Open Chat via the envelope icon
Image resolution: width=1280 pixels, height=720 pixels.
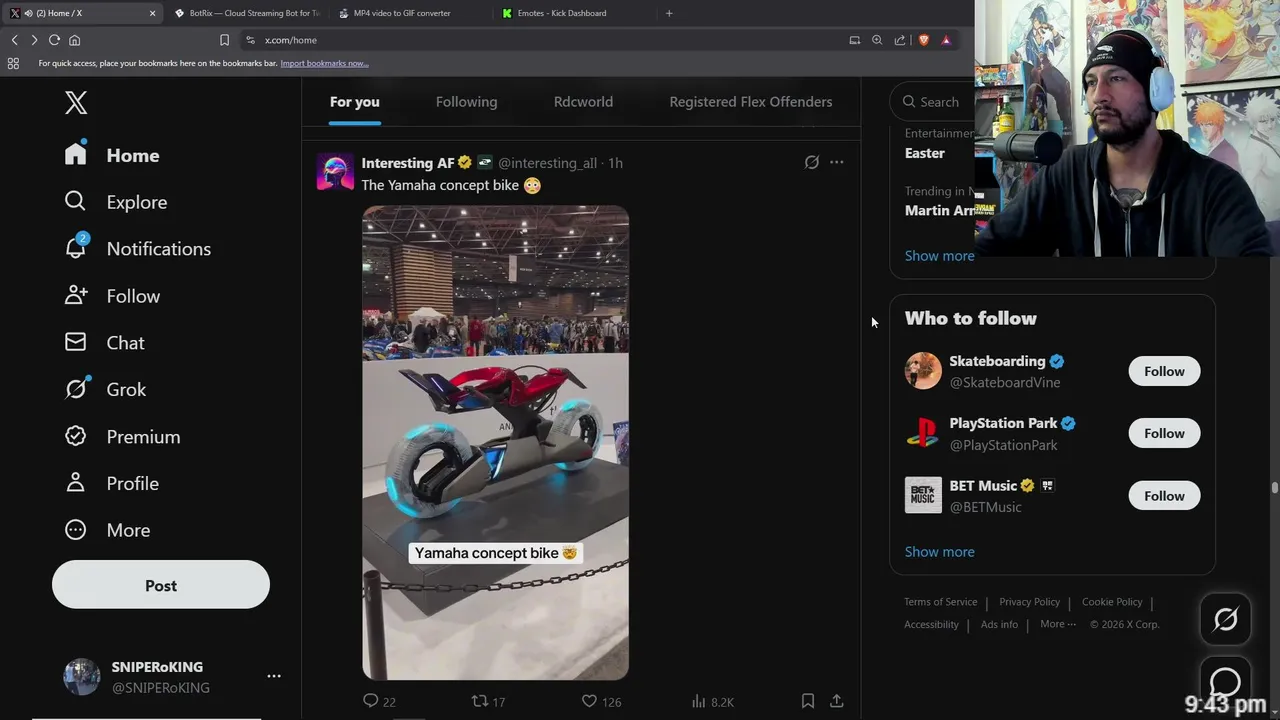[75, 342]
